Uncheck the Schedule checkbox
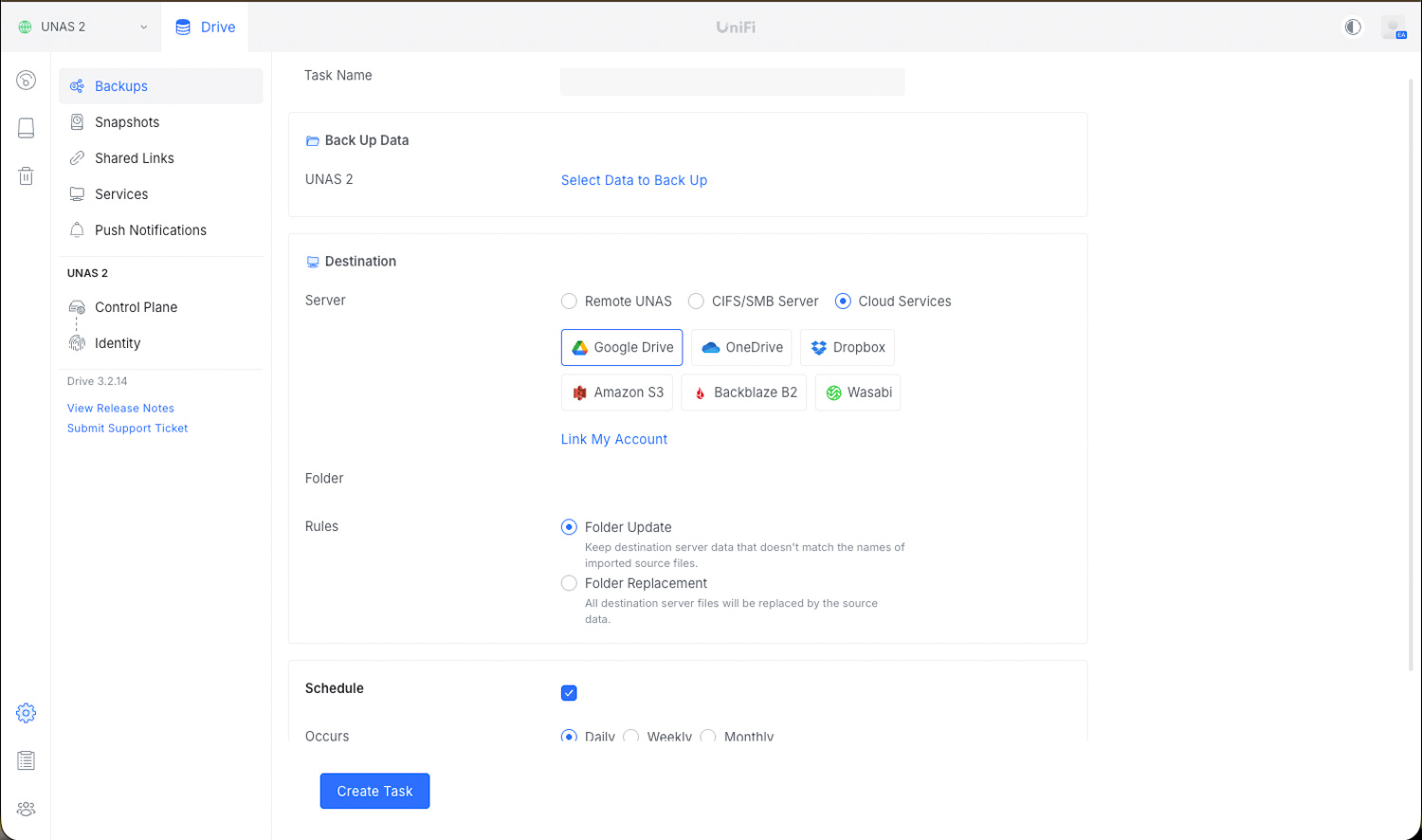 coord(569,693)
